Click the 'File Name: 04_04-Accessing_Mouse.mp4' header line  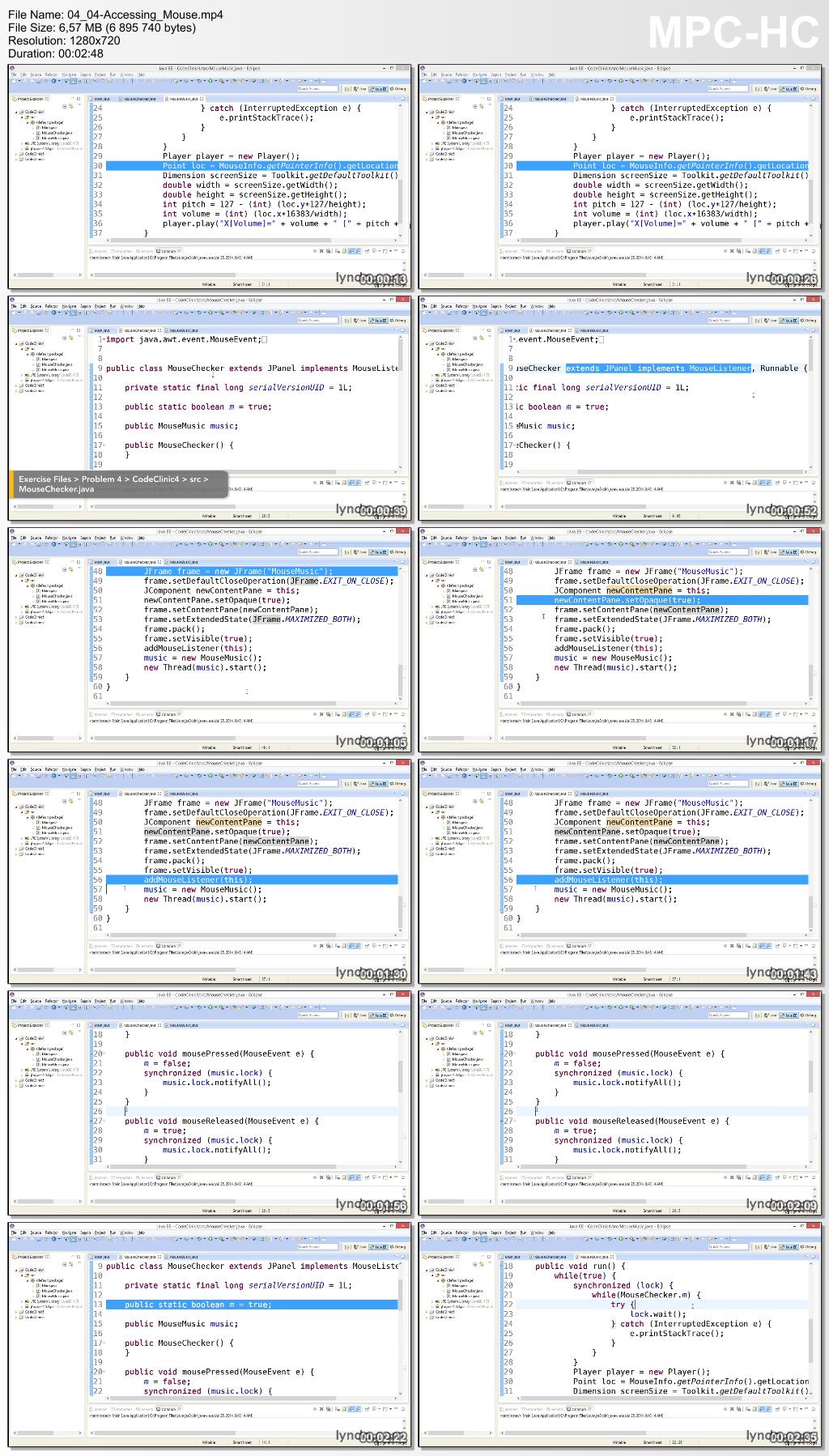click(x=116, y=15)
